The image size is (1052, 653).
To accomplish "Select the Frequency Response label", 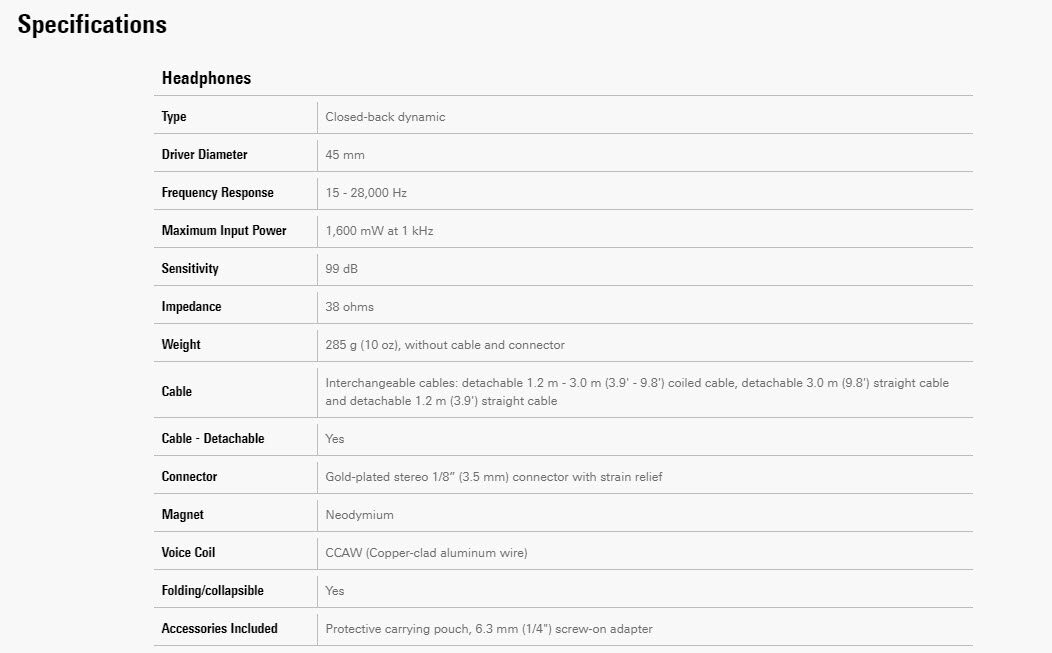I will click(x=217, y=193).
